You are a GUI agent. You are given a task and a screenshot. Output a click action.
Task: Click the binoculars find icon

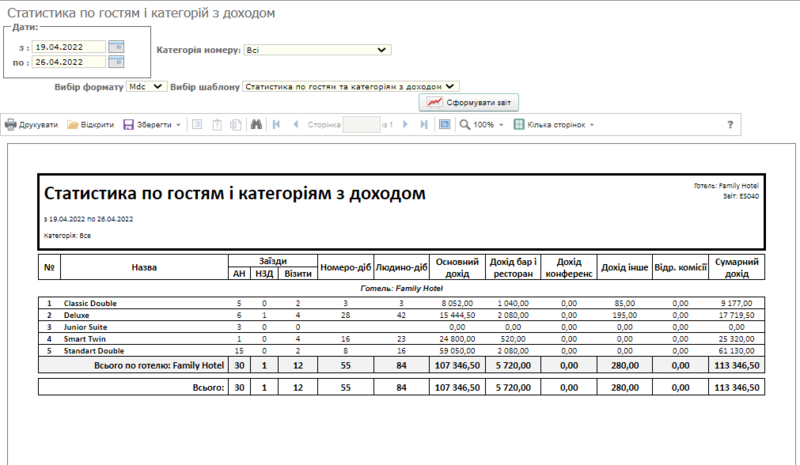click(255, 125)
